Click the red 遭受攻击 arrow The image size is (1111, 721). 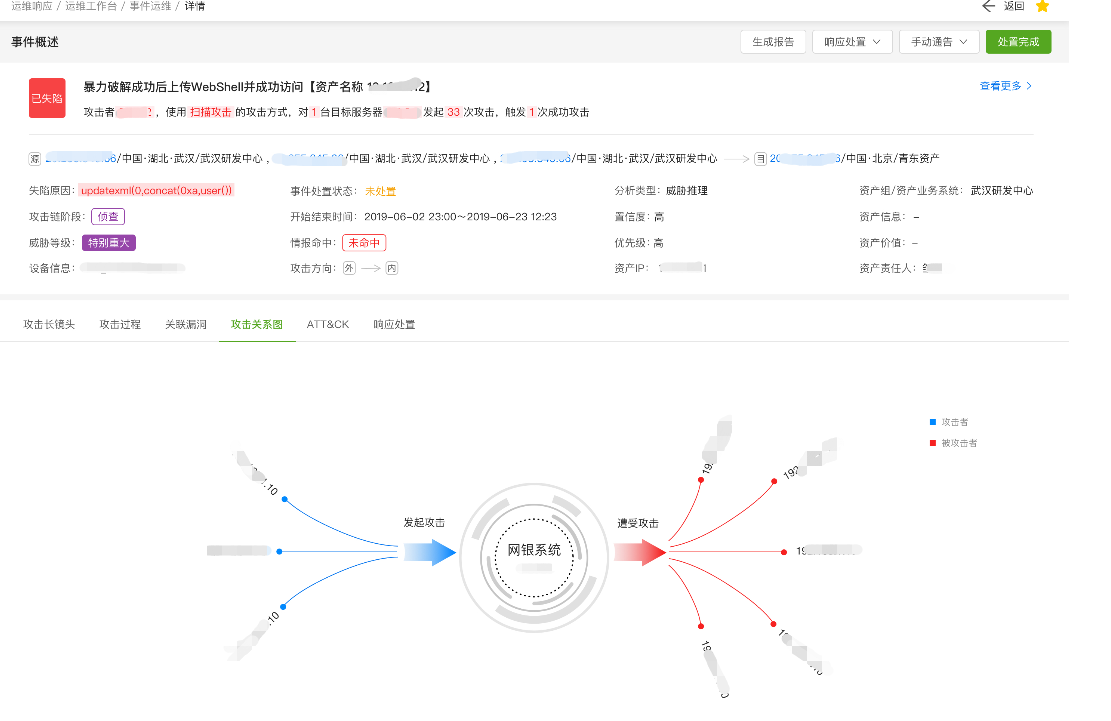(641, 552)
